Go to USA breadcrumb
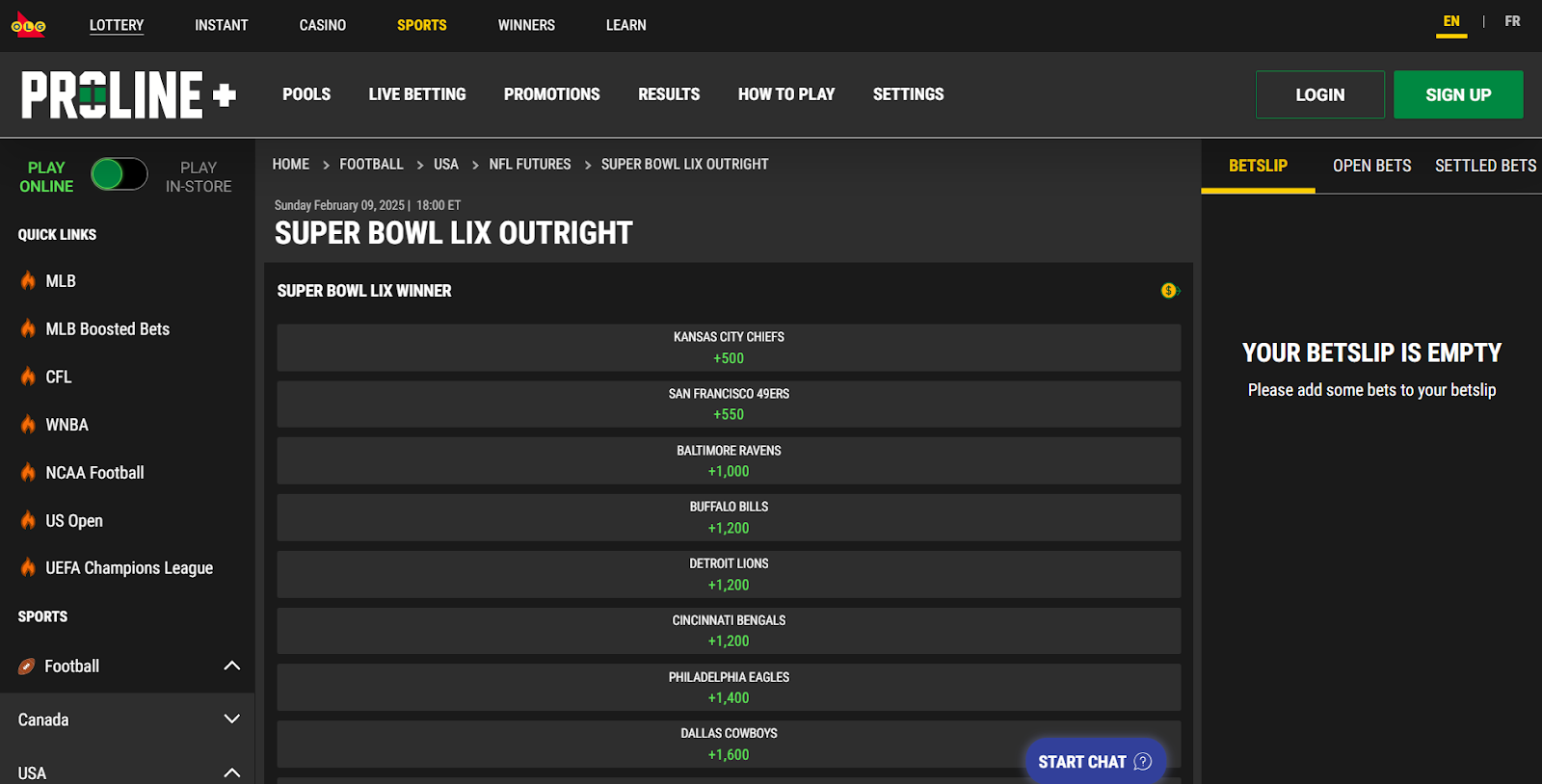 tap(446, 165)
